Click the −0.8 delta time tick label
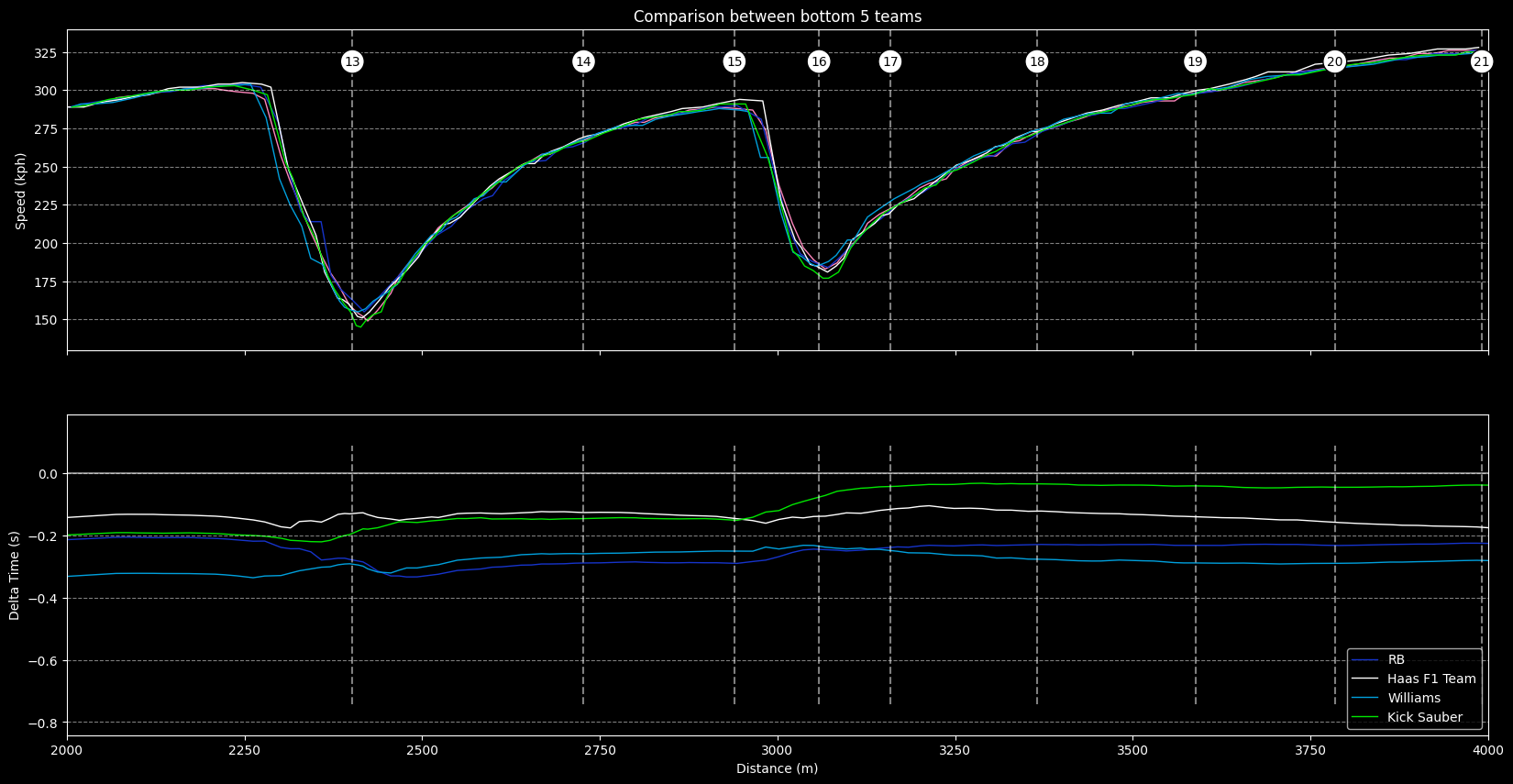Screen dimensions: 1513x784 [x=43, y=723]
